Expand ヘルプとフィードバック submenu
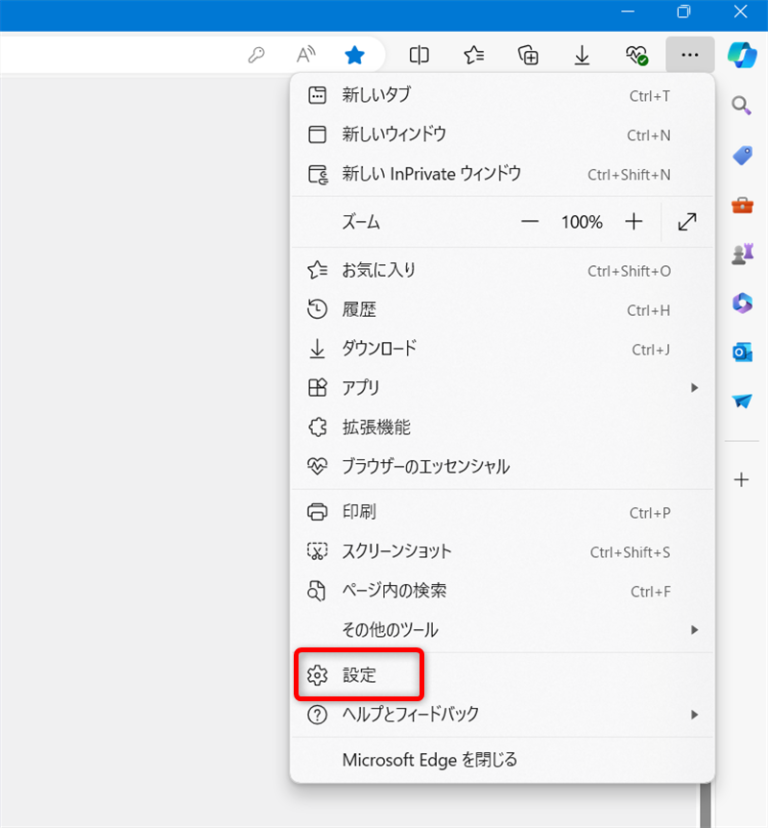Viewport: 768px width, 828px height. (502, 714)
